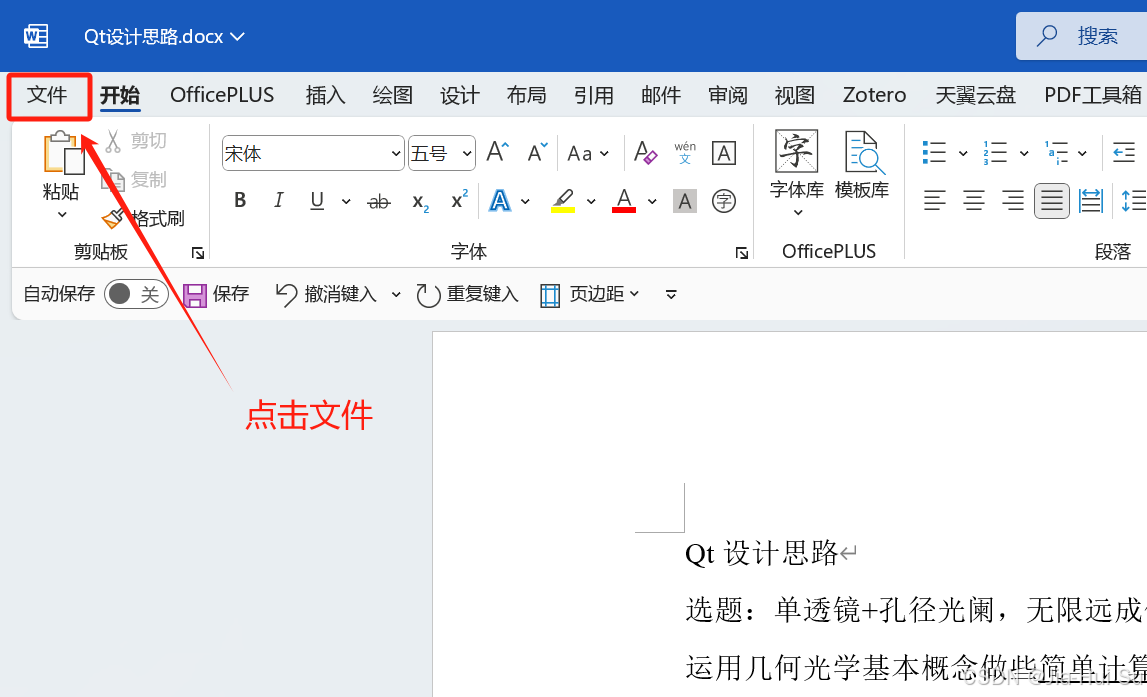The image size is (1147, 697).
Task: Toggle italic formatting
Action: click(278, 200)
